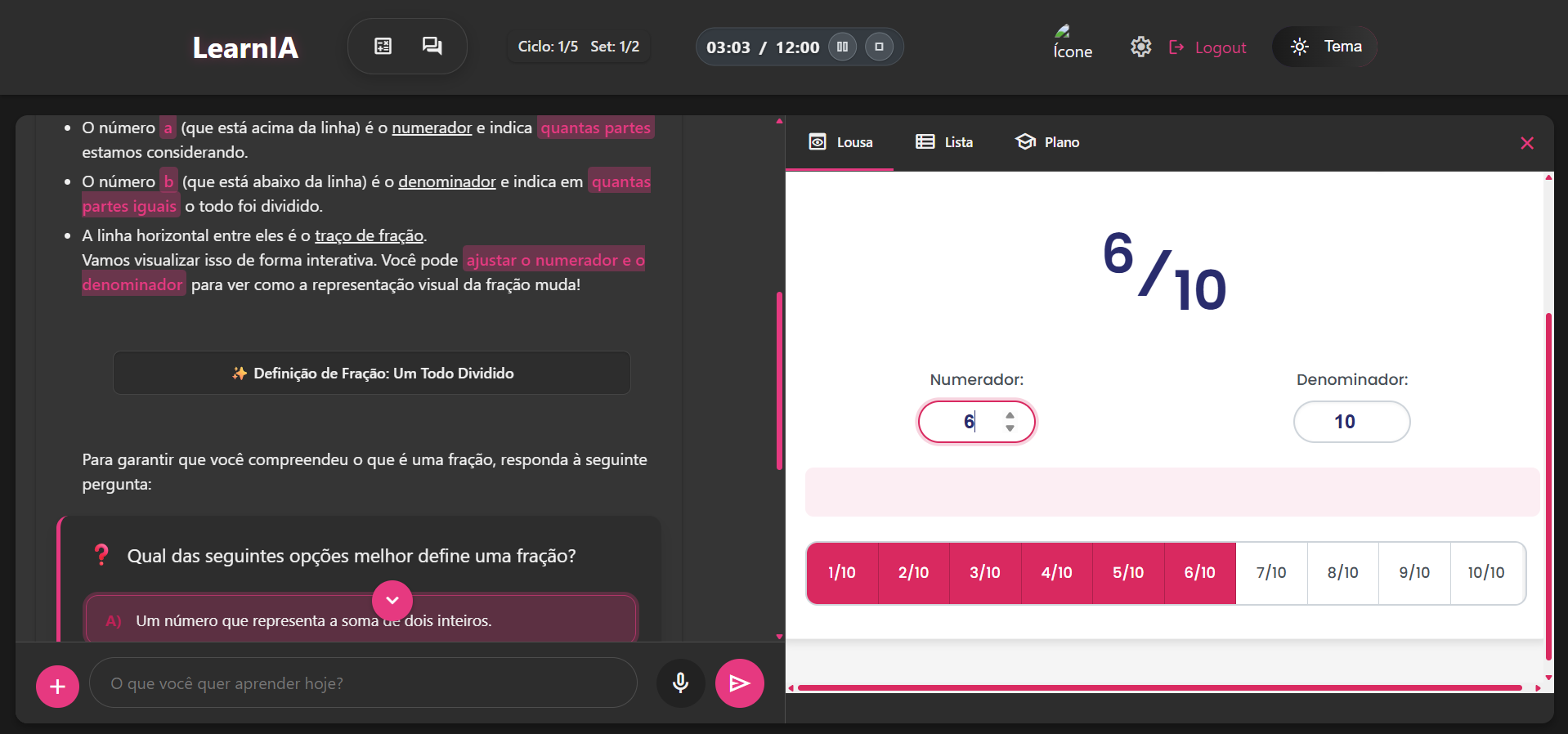Open the chat bubbles icon in header
The image size is (1568, 734).
[x=432, y=47]
